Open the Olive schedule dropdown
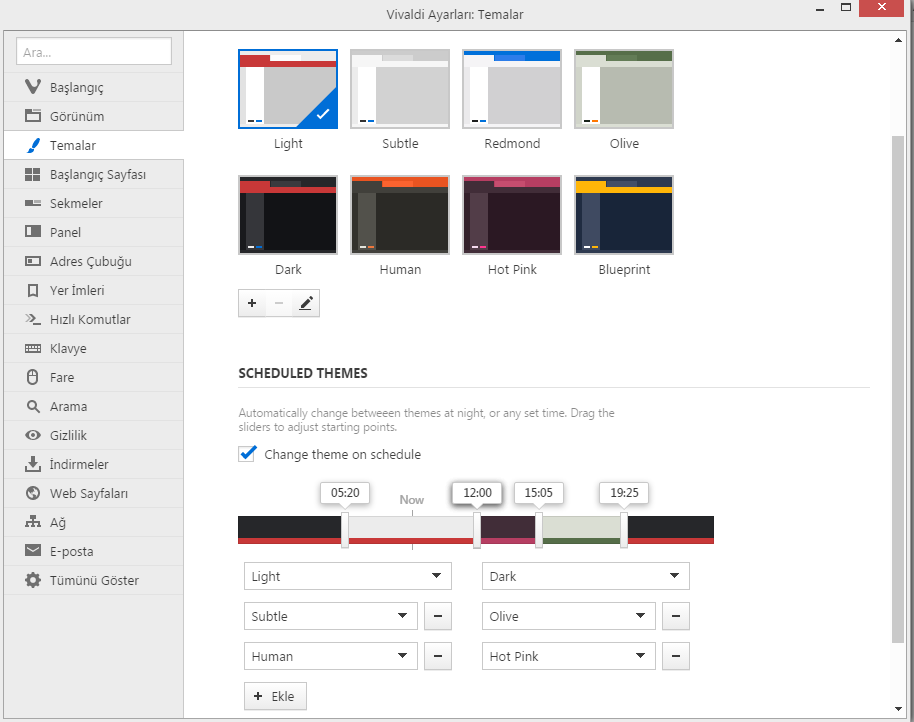 click(568, 616)
